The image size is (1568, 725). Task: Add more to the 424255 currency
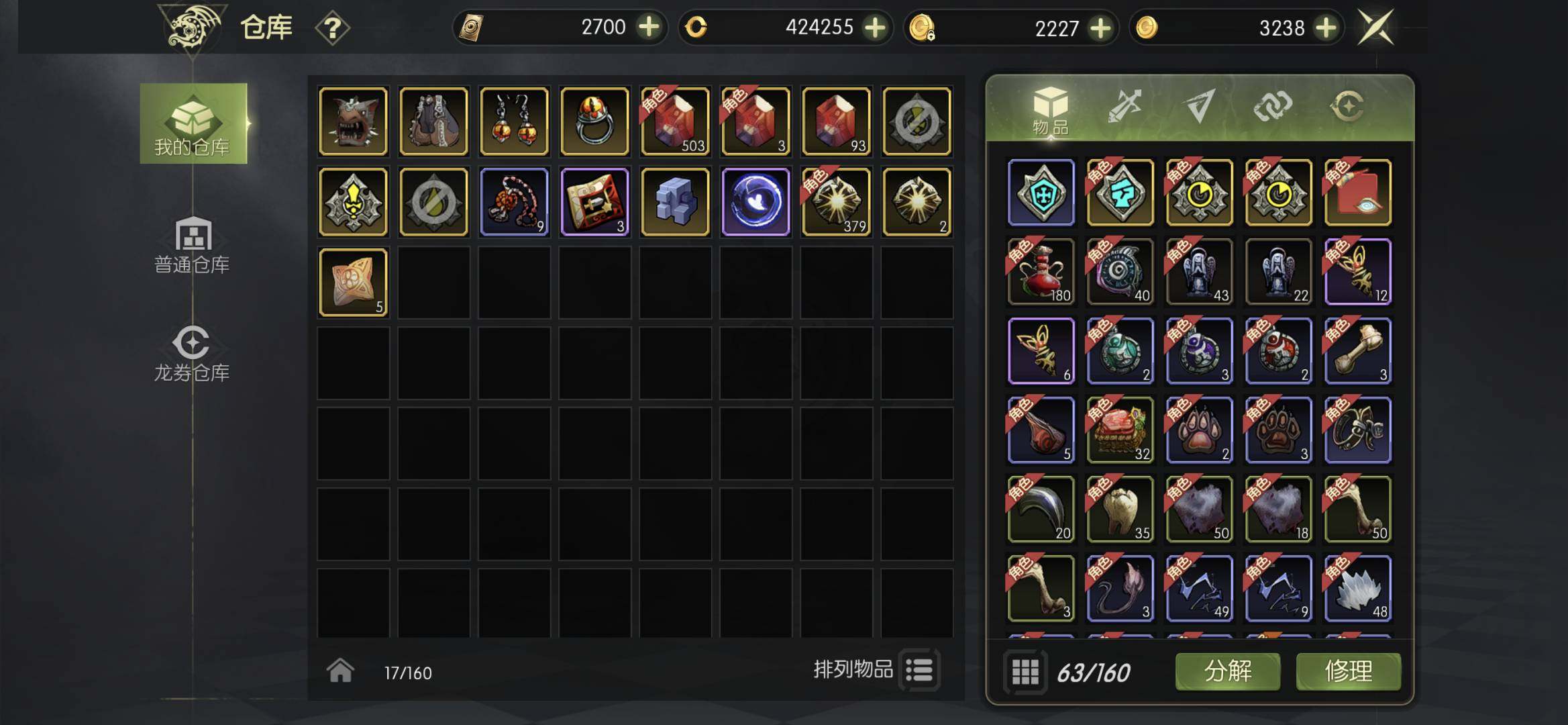click(x=875, y=28)
